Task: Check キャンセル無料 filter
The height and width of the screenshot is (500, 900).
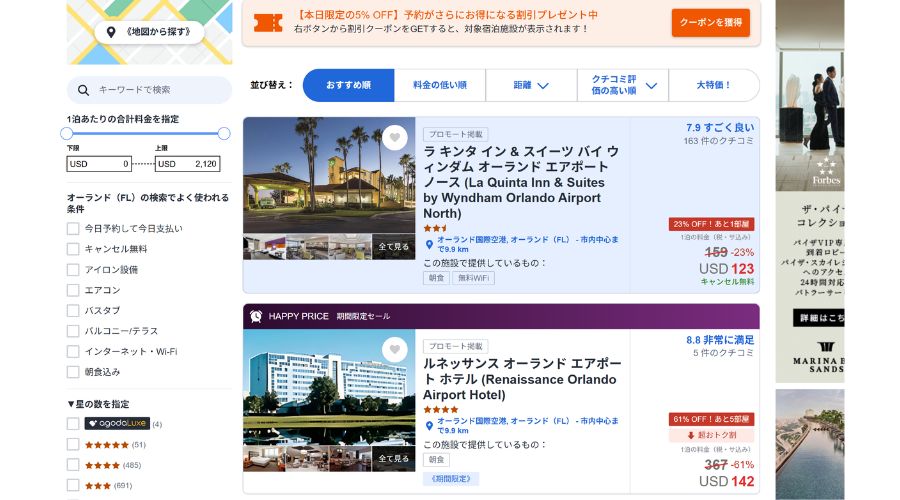Action: tap(73, 249)
